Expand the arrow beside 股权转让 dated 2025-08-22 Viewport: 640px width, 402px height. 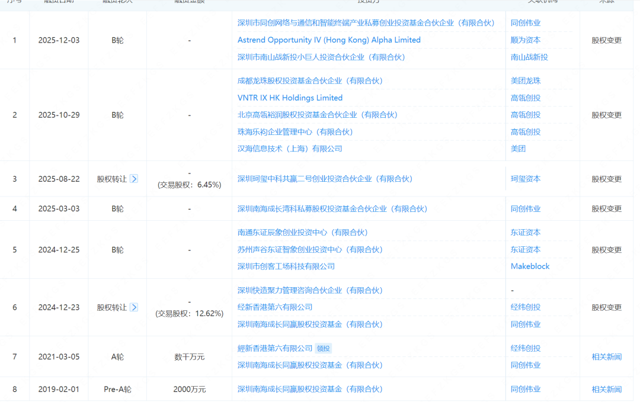click(x=135, y=179)
